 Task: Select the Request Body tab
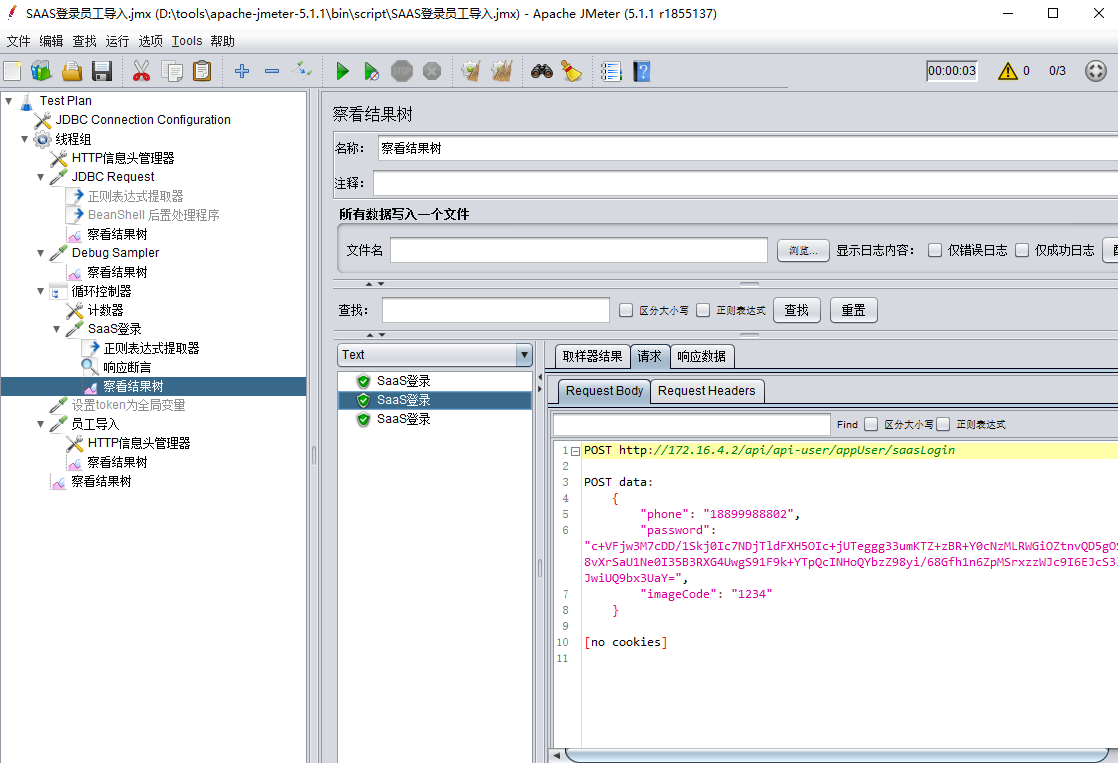604,391
